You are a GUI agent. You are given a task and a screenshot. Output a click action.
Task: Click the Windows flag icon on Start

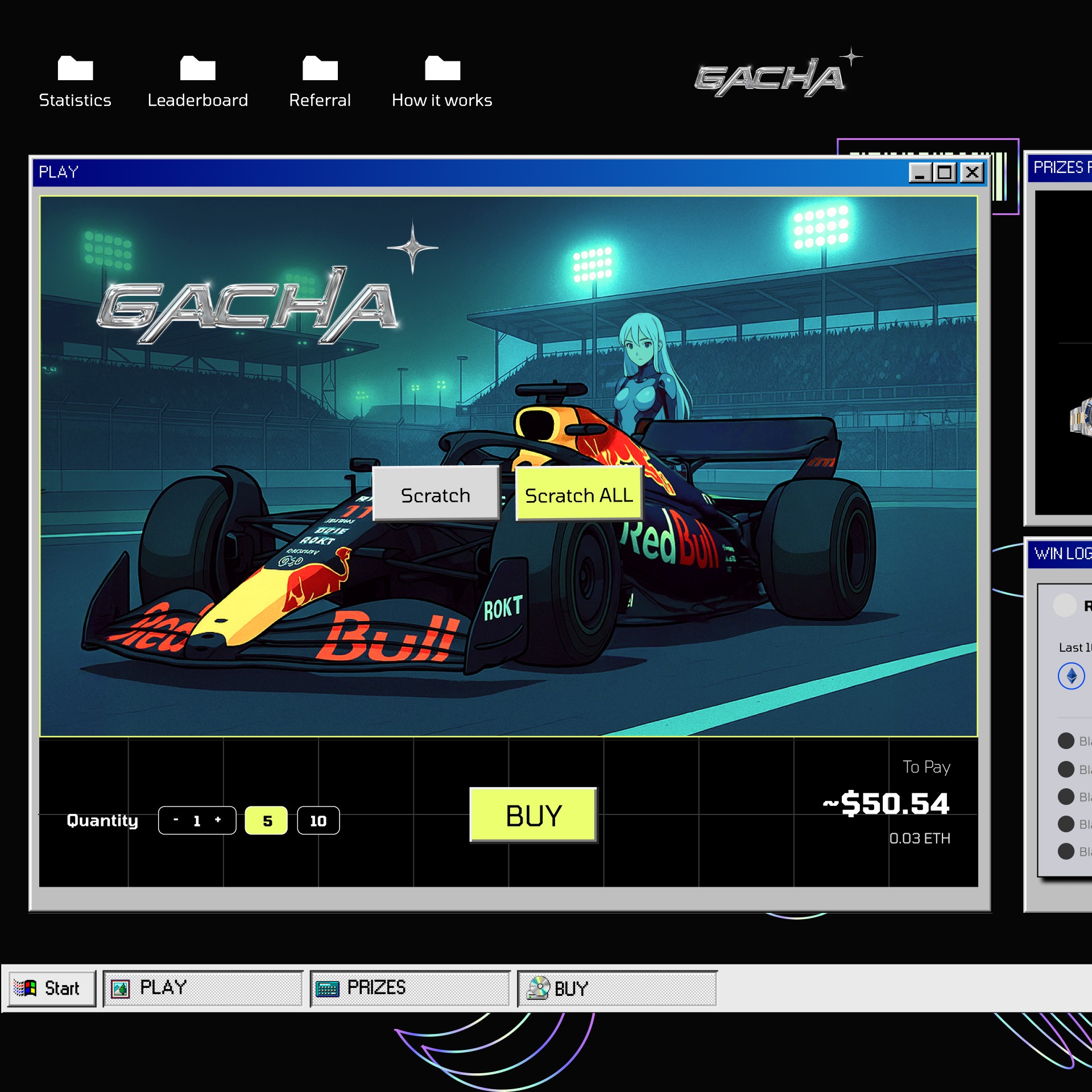[x=26, y=988]
